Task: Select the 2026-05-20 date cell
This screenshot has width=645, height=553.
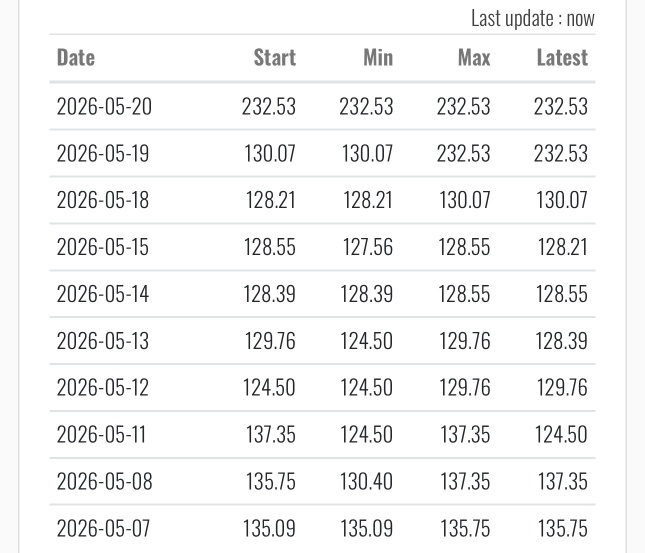Action: 104,107
